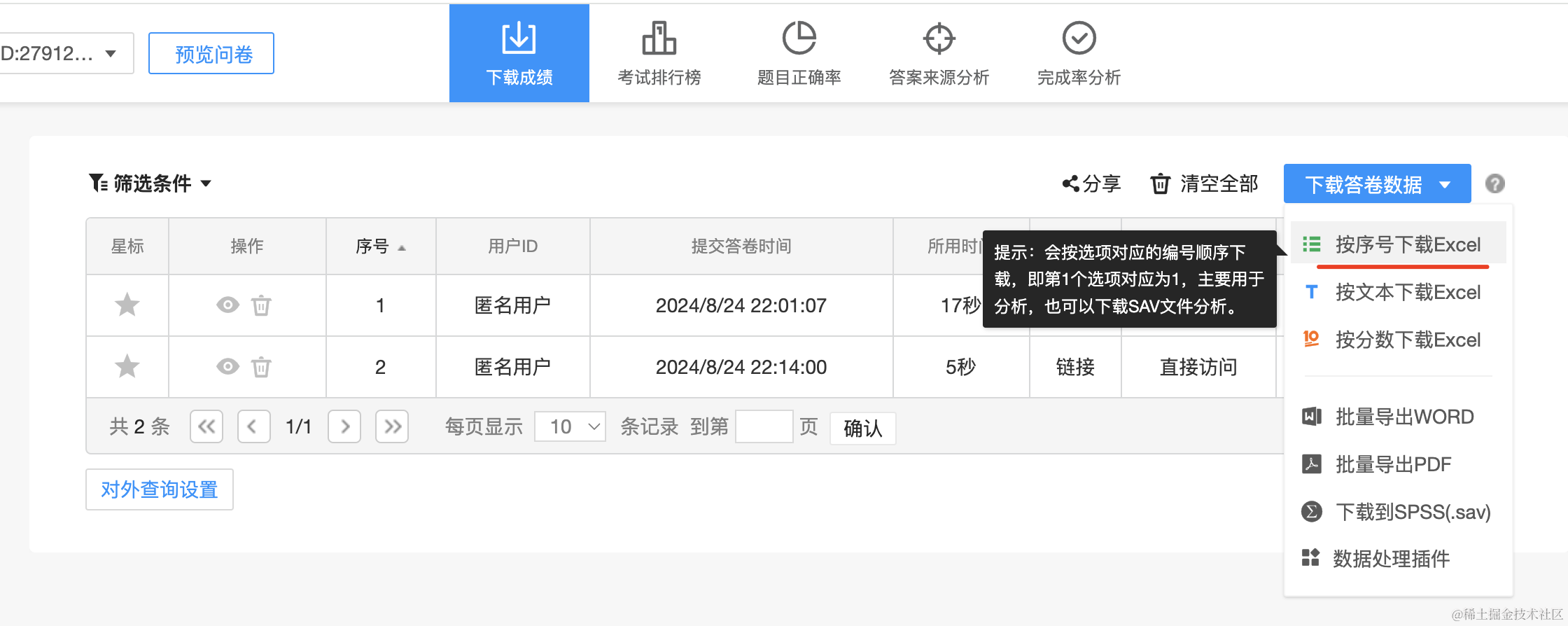Switch to 考试排行榜 tab
The image size is (1568, 626).
click(659, 53)
